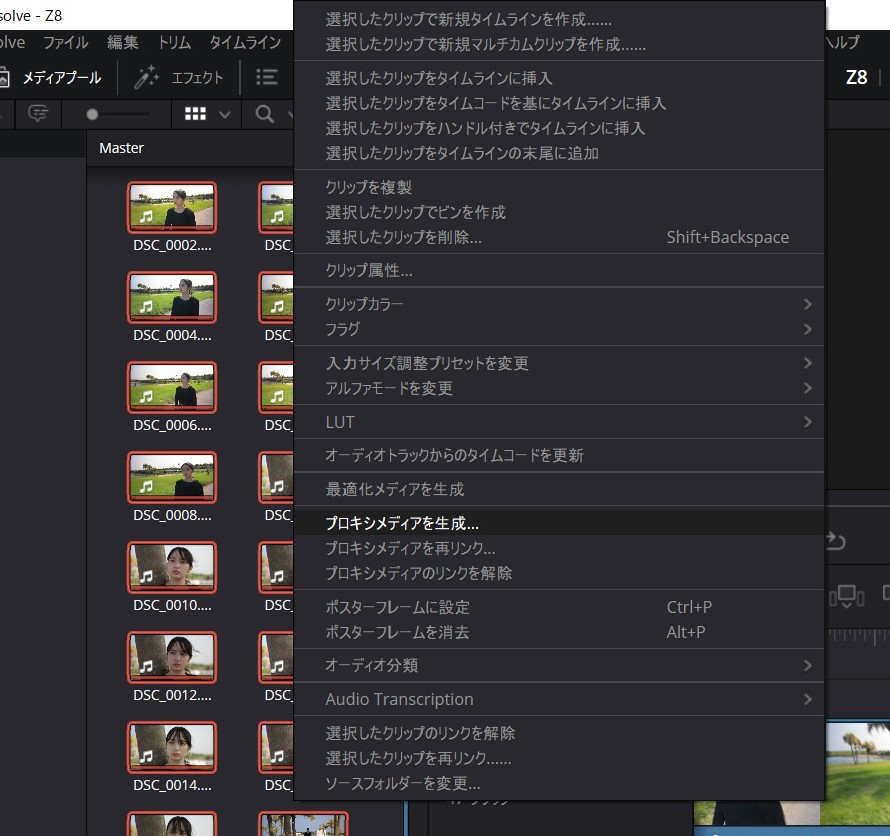Choose プロキシメディアのリンクを解除
Screen dimensions: 890x836
pos(559,573)
